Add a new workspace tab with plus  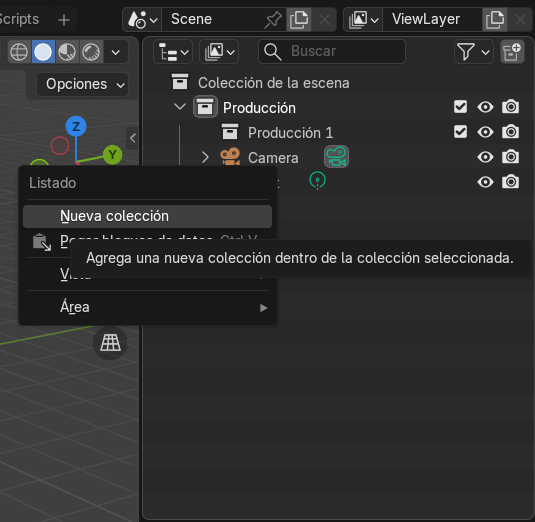[64, 19]
